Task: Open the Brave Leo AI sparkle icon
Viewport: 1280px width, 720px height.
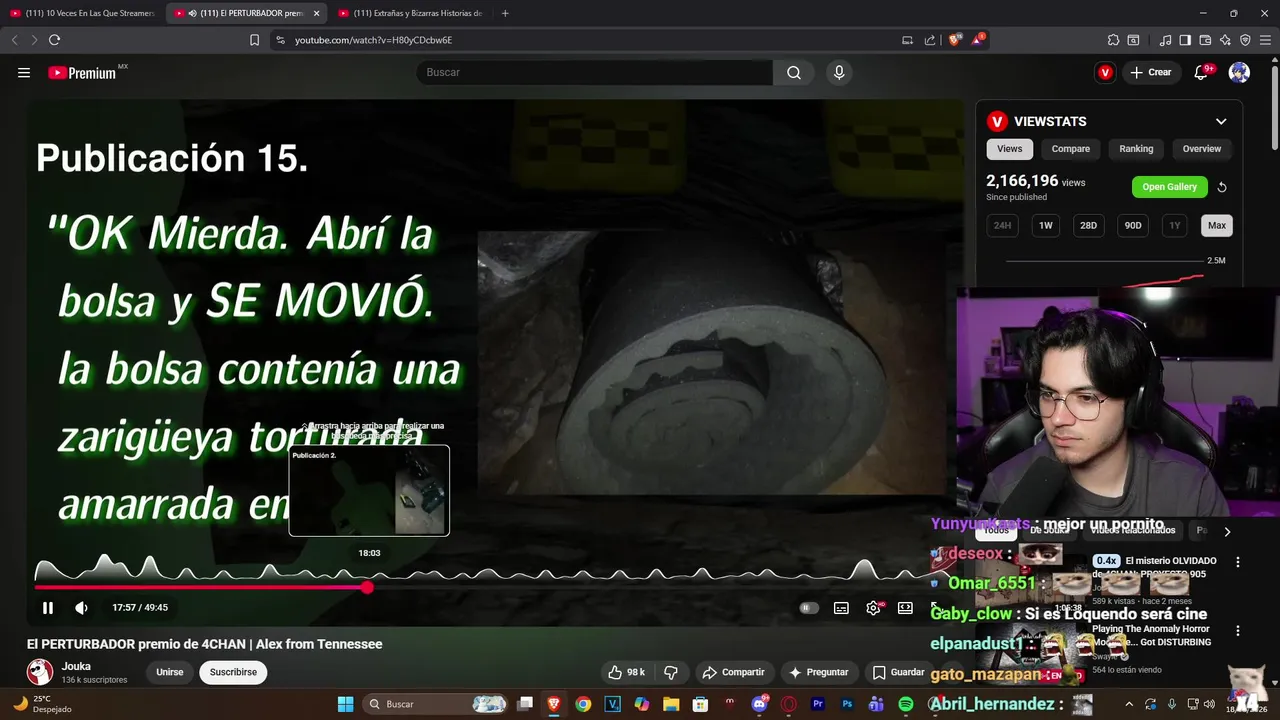Action: [x=1225, y=40]
